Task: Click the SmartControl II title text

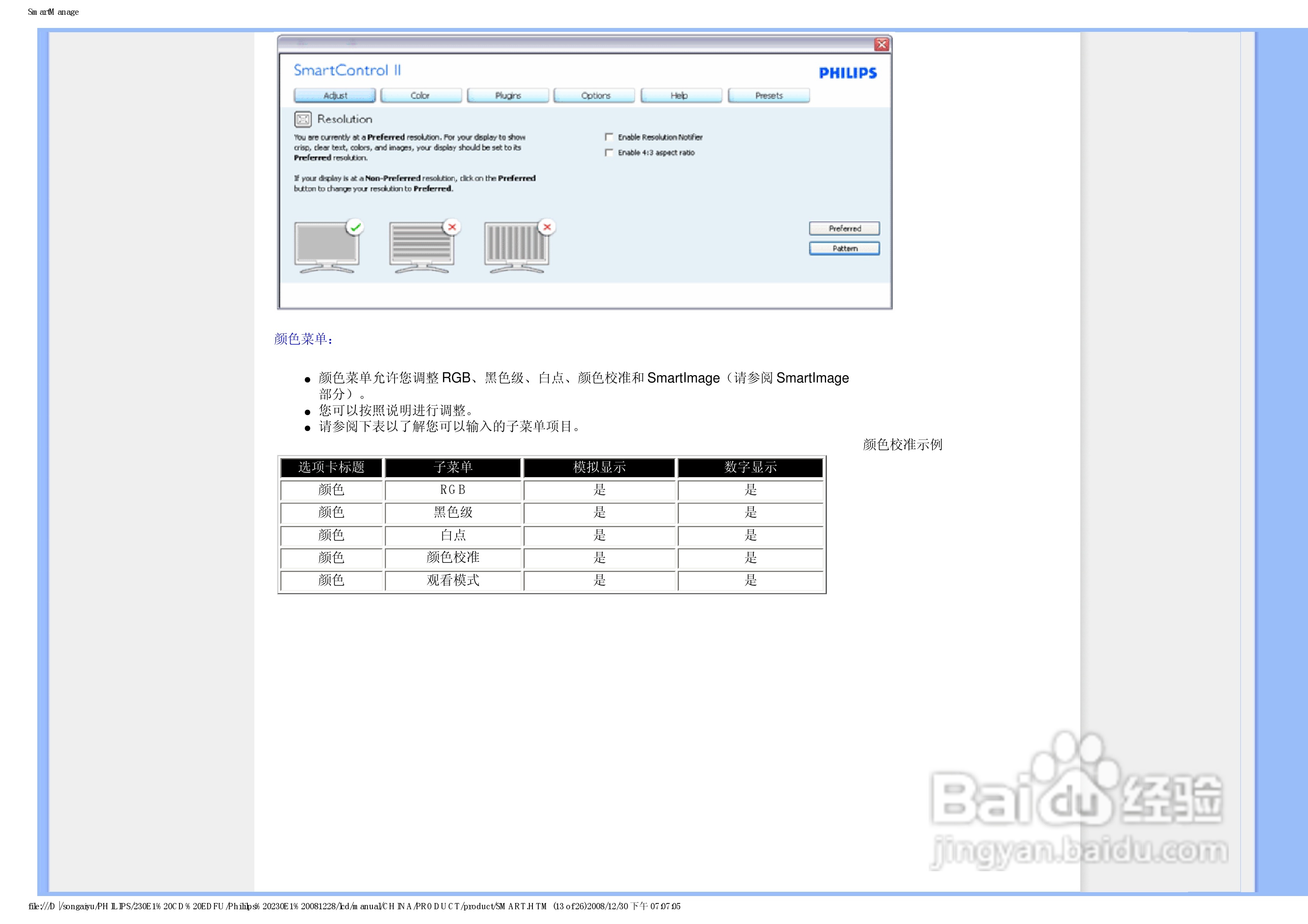Action: (x=348, y=70)
